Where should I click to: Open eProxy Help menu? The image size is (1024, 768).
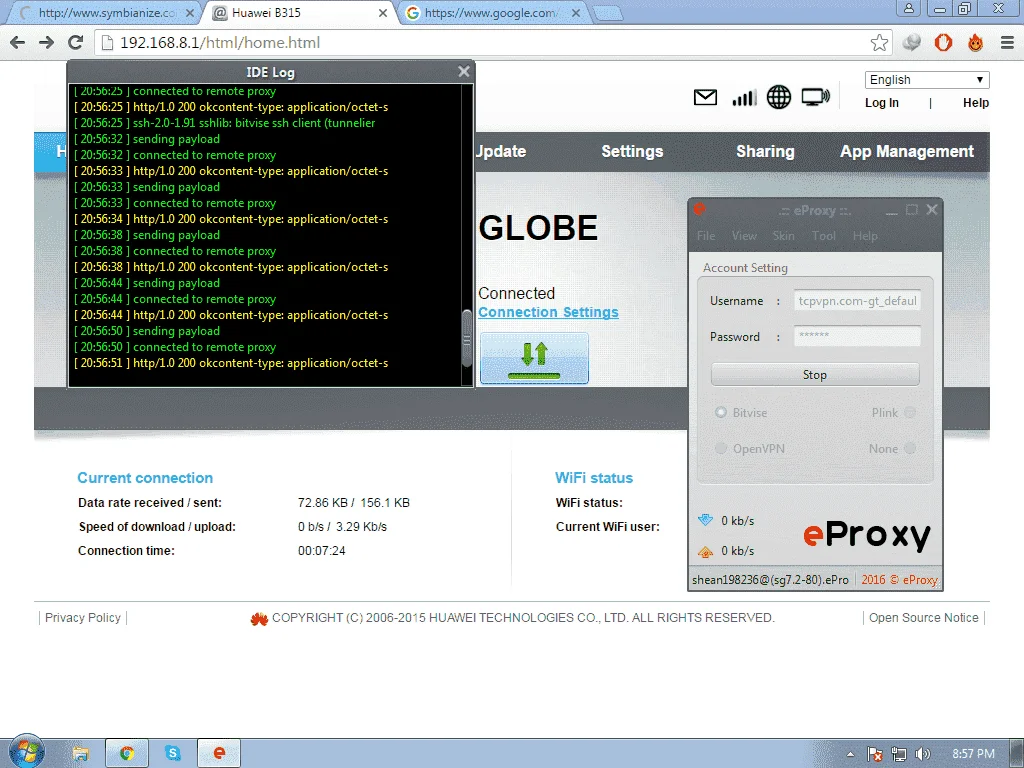click(865, 236)
